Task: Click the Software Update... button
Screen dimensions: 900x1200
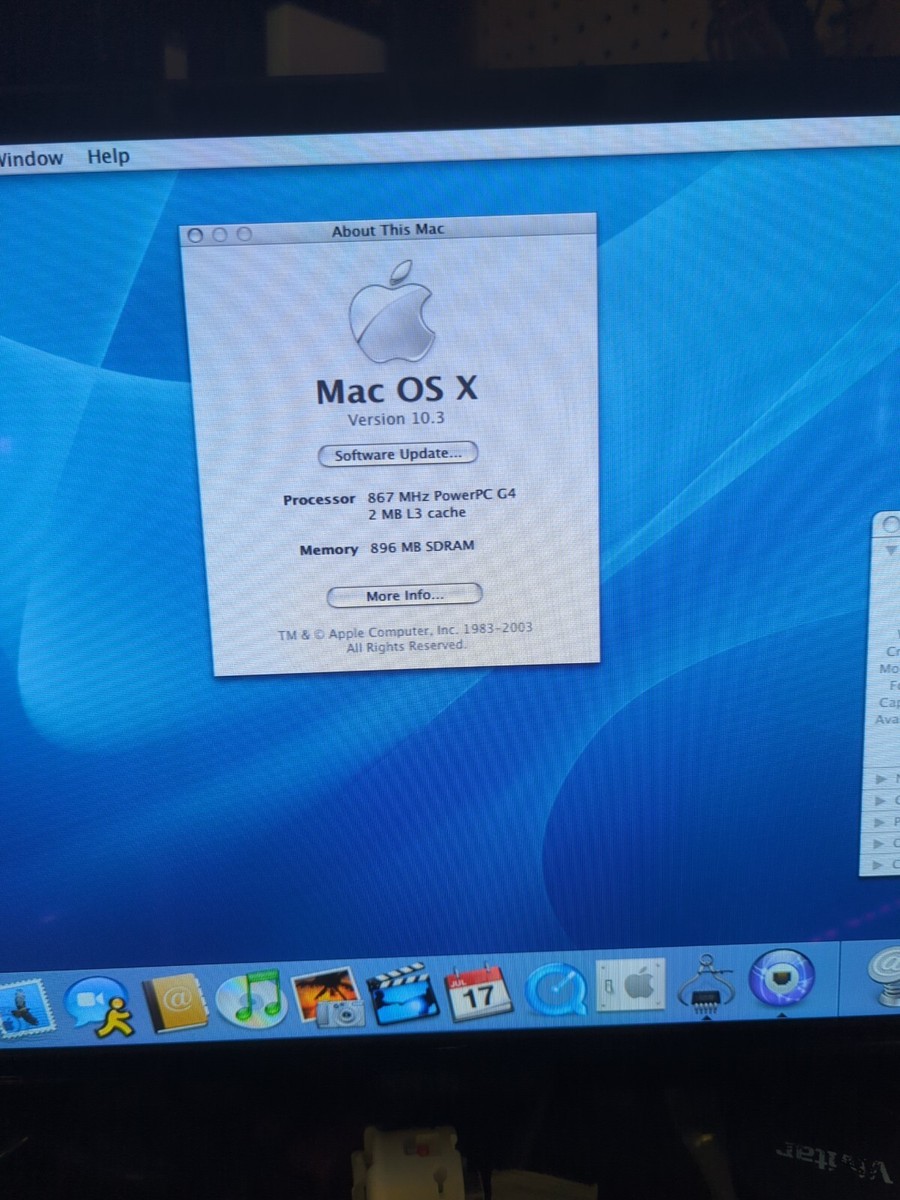Action: [x=398, y=454]
